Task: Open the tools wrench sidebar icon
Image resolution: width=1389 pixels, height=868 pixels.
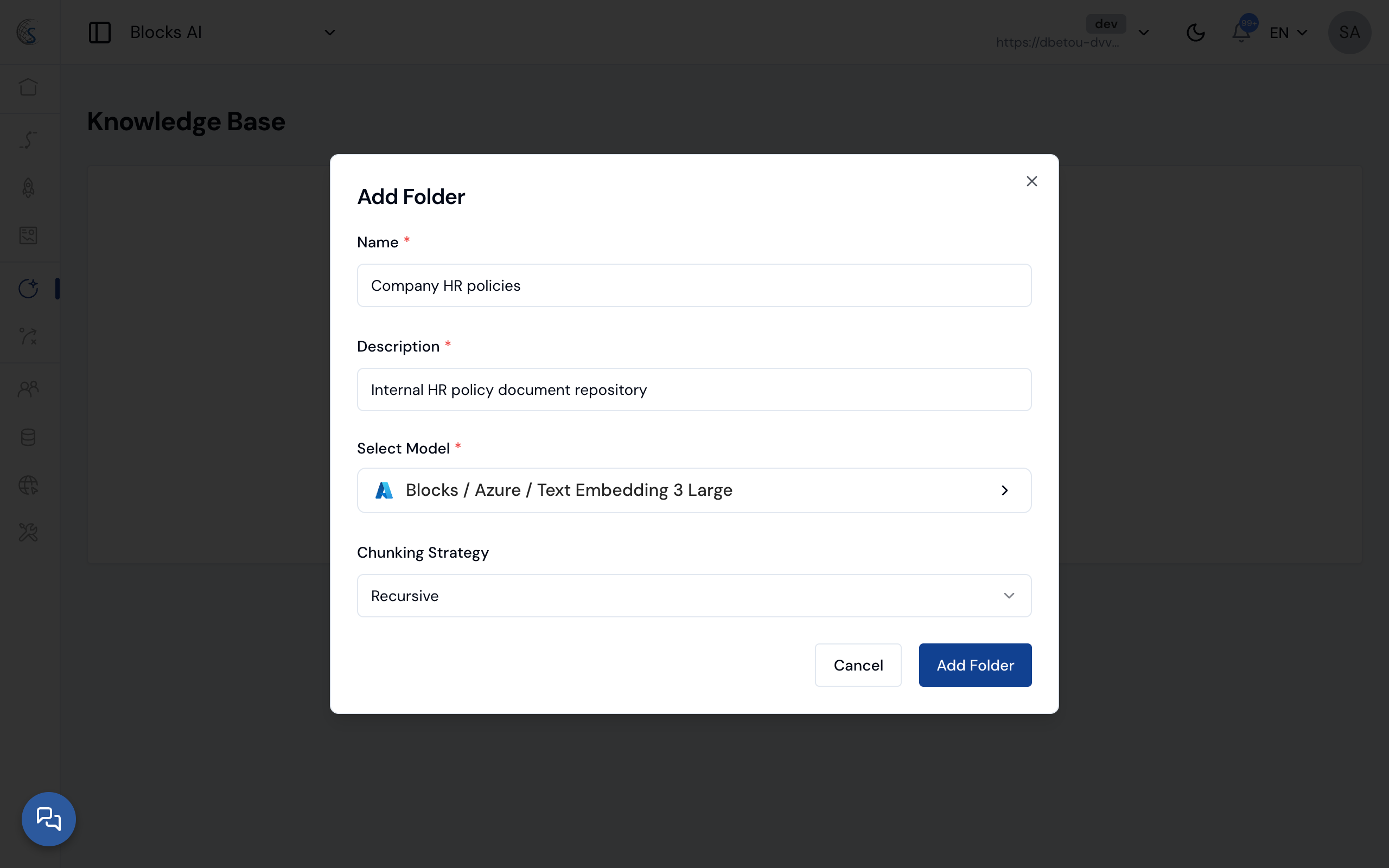Action: coord(28,533)
